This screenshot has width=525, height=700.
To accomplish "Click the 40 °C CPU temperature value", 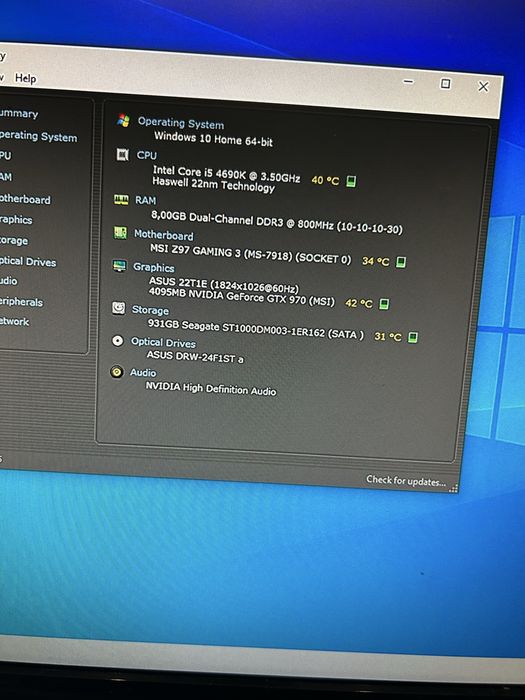I will click(325, 180).
